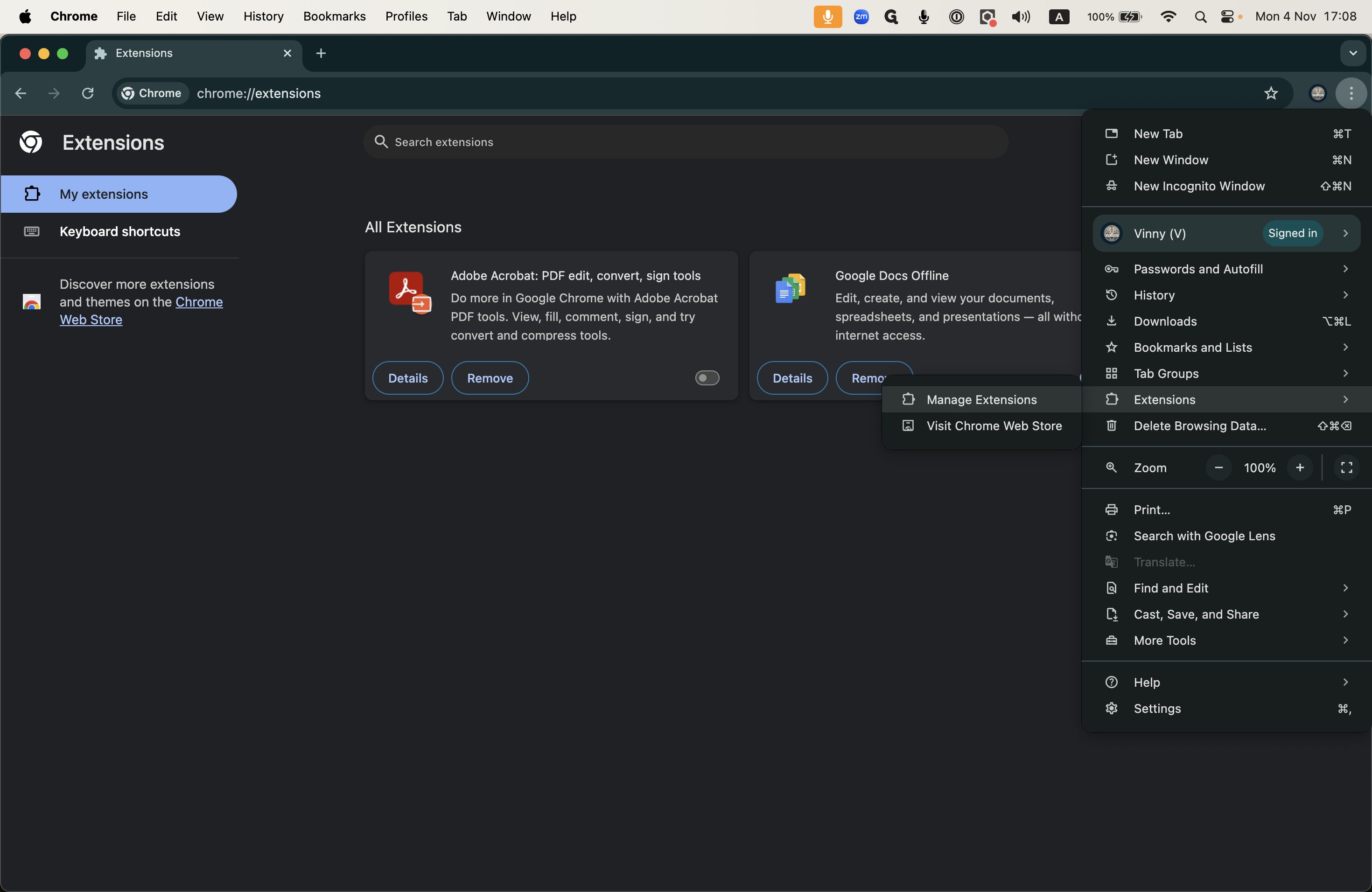Image resolution: width=1372 pixels, height=892 pixels.
Task: Open new tab with plus icon
Action: click(321, 54)
